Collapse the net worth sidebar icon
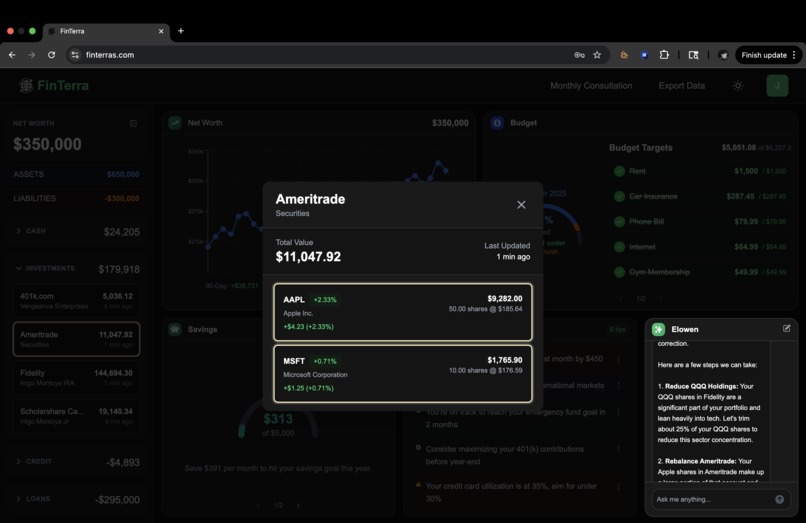This screenshot has width=806, height=523. 133,123
